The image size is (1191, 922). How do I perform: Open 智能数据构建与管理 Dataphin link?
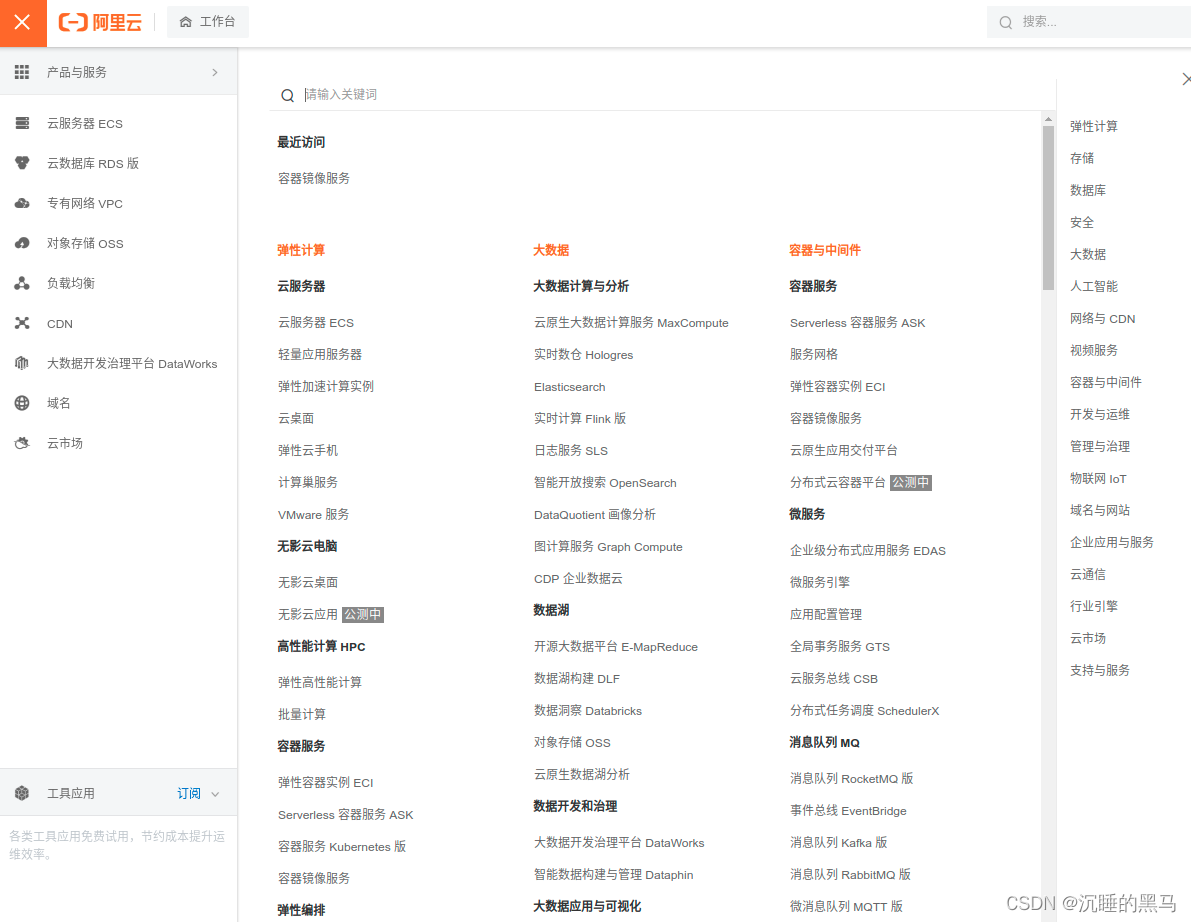[x=614, y=874]
